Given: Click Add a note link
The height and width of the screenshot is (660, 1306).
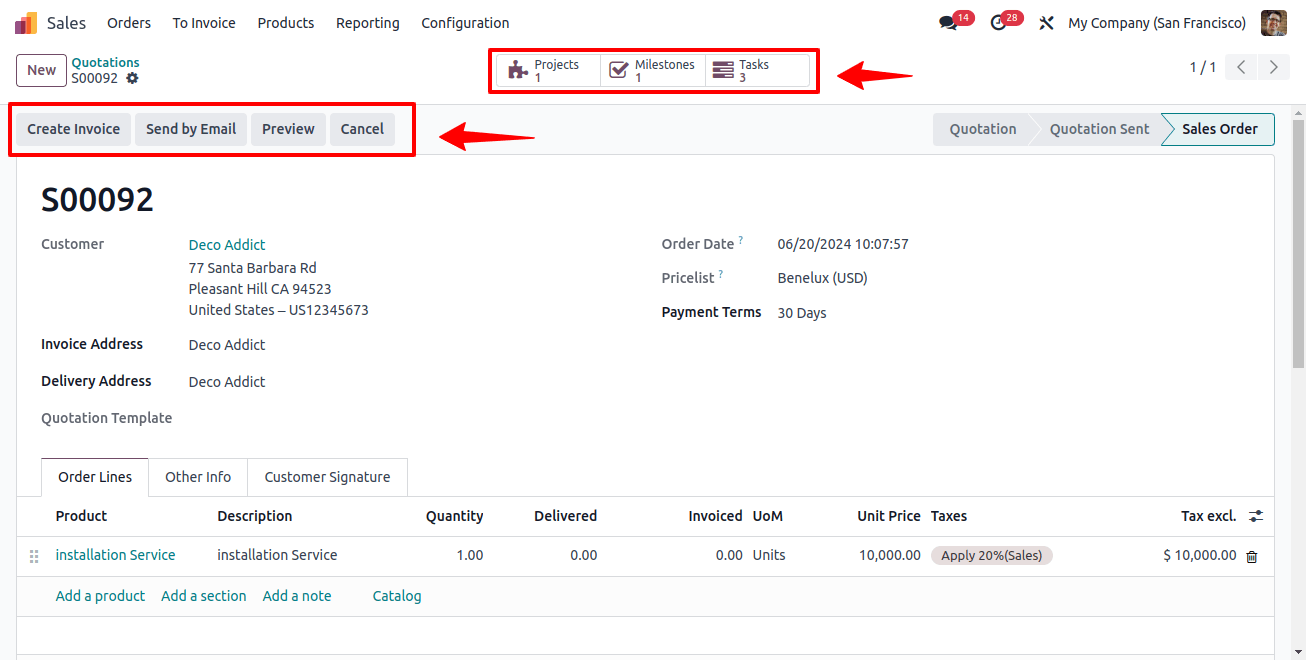Looking at the screenshot, I should [x=297, y=596].
